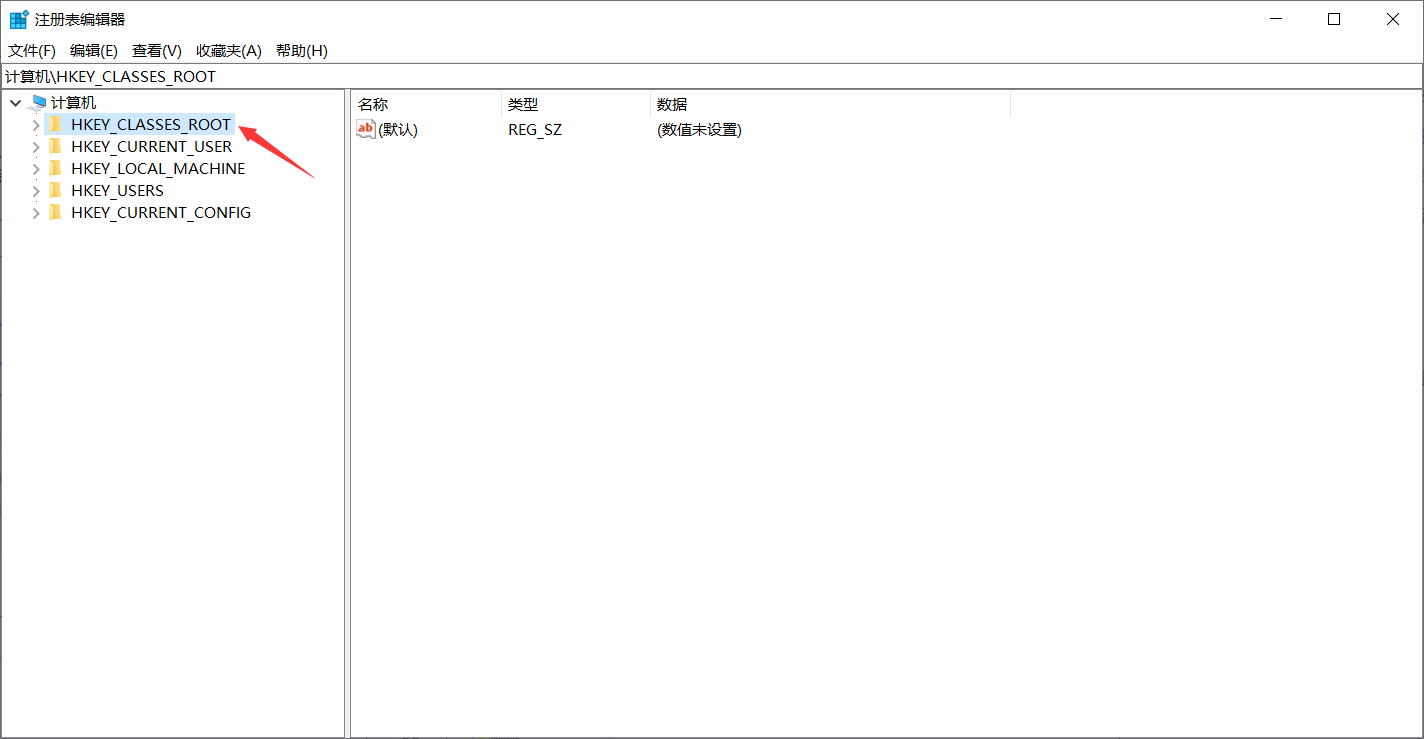Expand the HKEY_CURRENT_USER node
Screen dimensions: 1424x739
(x=36, y=147)
